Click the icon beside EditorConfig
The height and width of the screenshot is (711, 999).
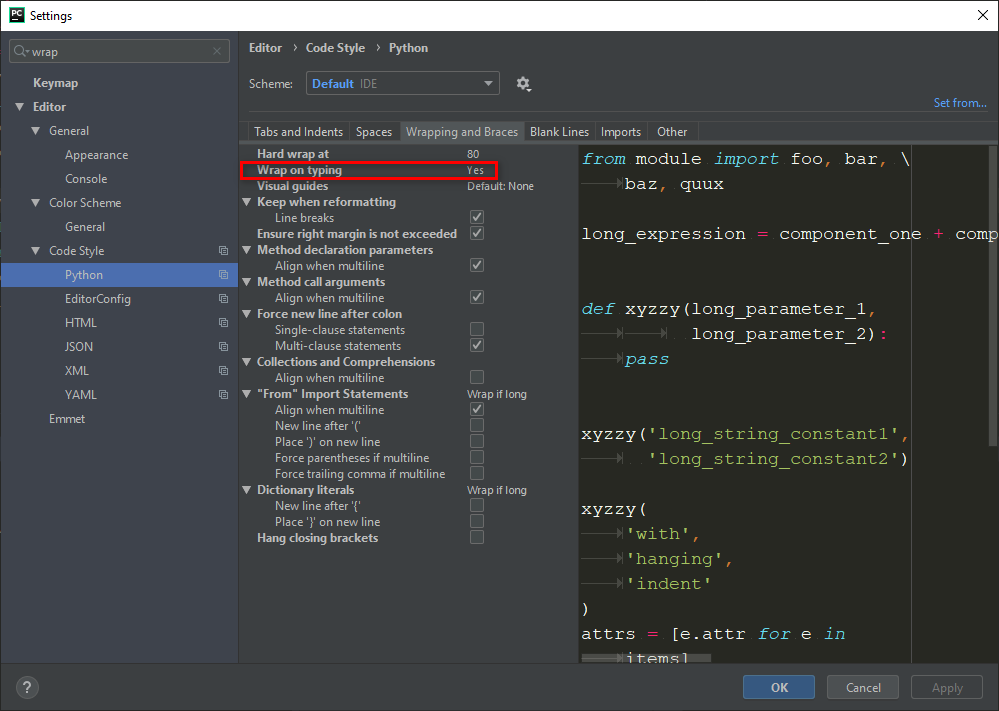(222, 298)
